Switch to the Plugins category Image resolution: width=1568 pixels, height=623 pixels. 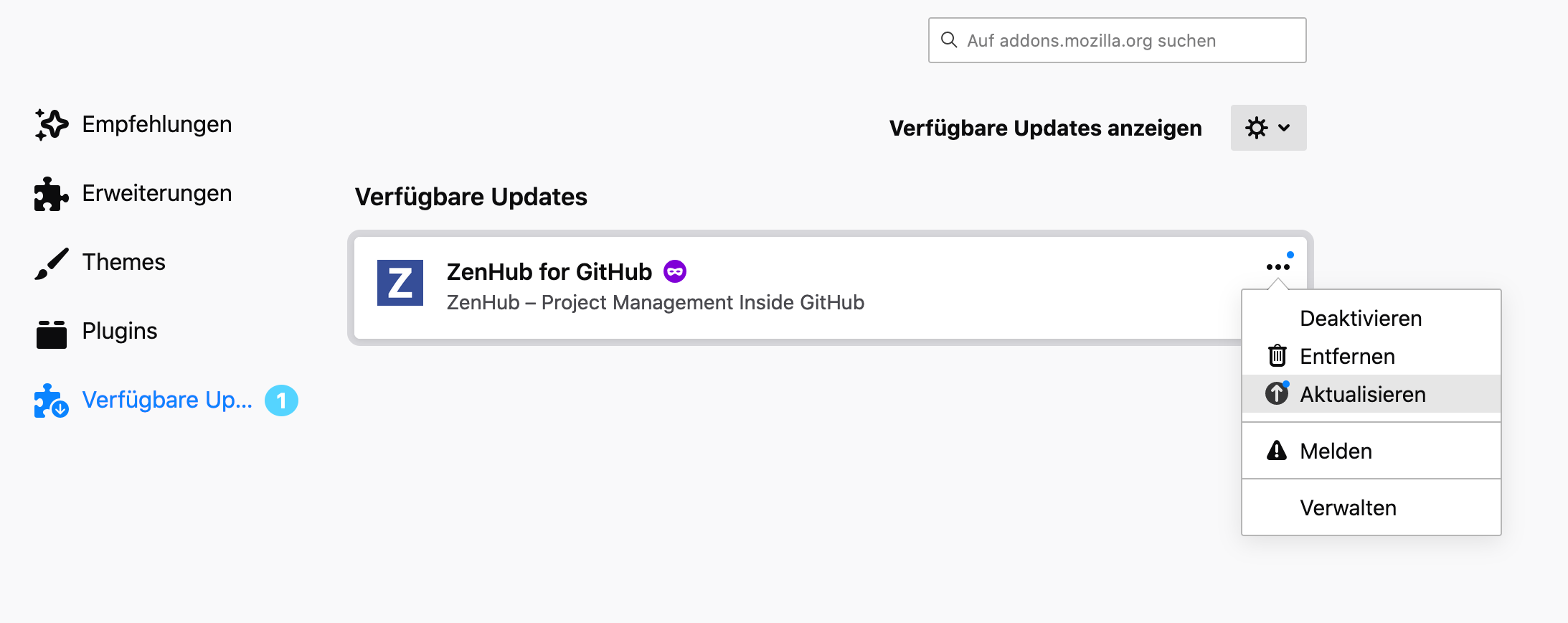tap(119, 331)
